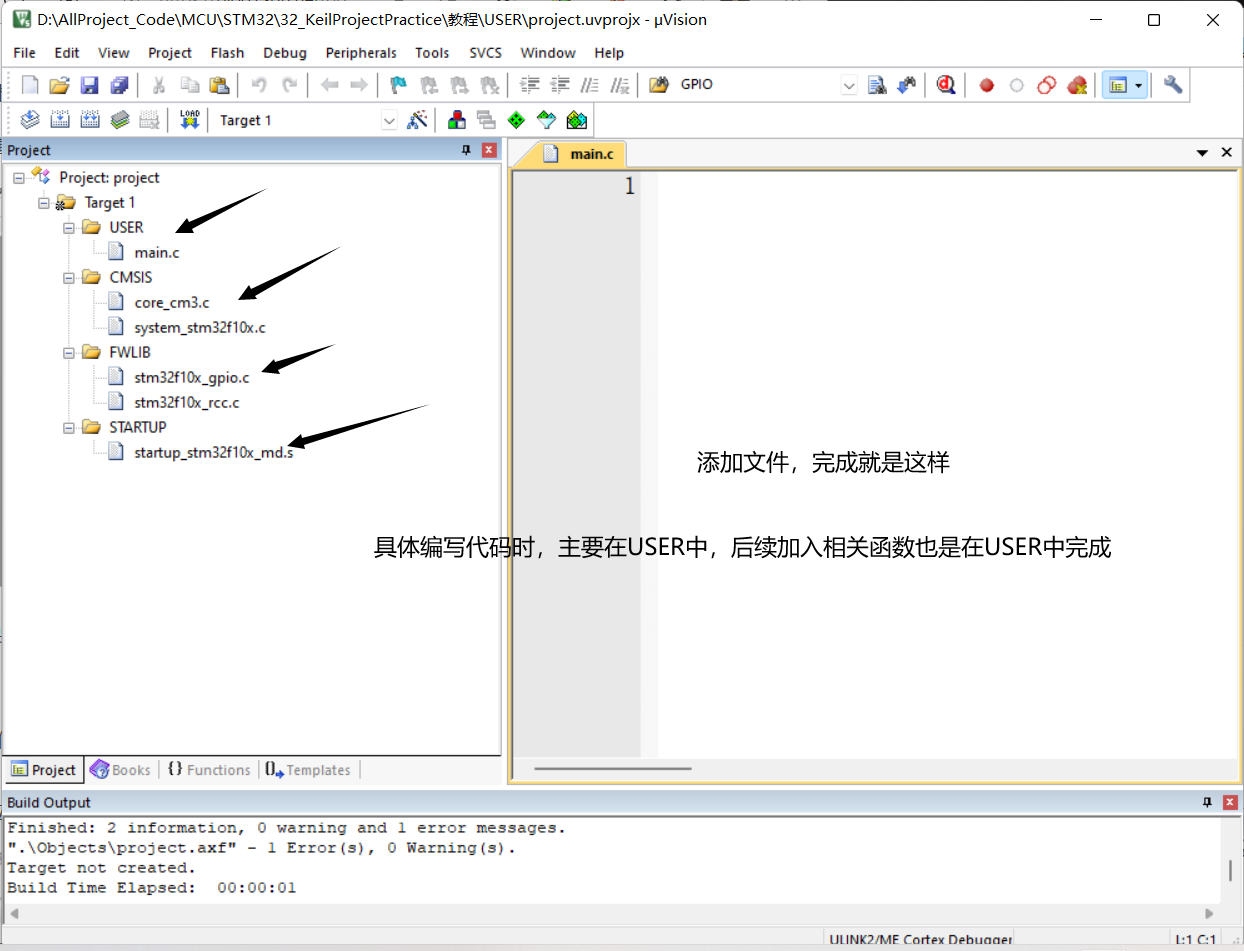Viewport: 1244px width, 951px height.
Task: Switch to the Books tab
Action: tap(120, 769)
